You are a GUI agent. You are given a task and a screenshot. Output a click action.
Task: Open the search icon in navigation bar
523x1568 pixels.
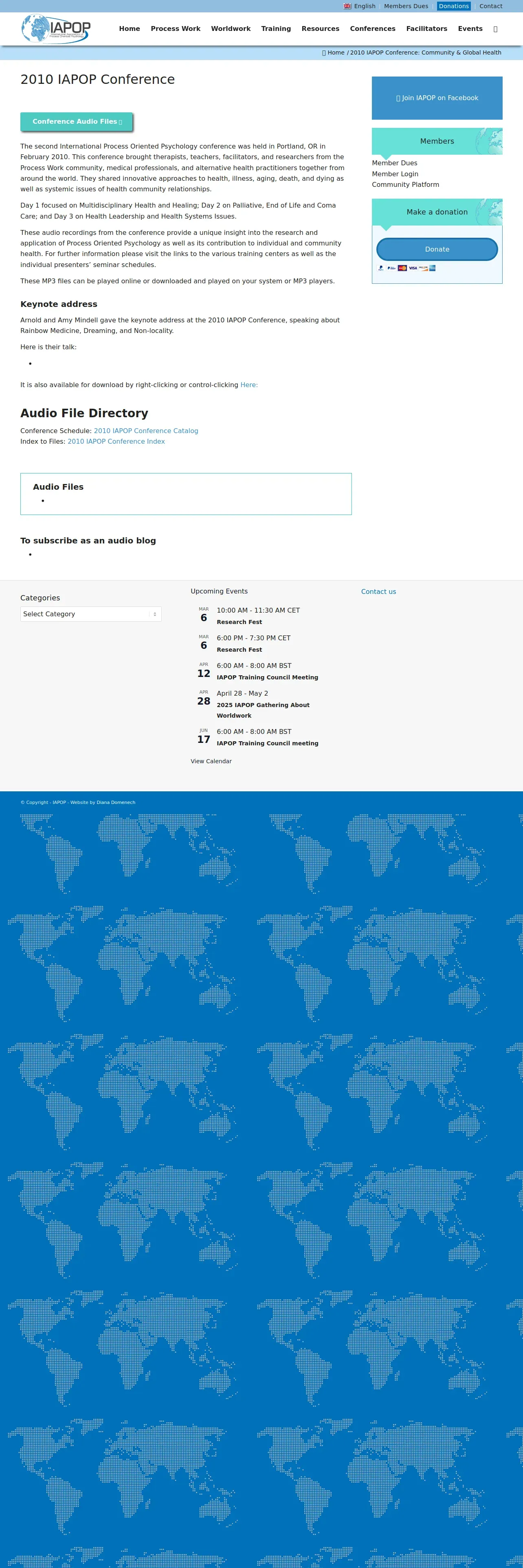click(495, 29)
